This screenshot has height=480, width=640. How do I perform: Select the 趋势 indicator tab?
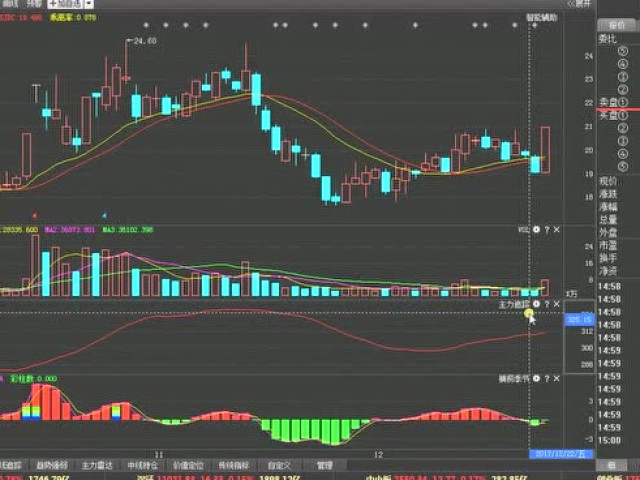[x=52, y=465]
